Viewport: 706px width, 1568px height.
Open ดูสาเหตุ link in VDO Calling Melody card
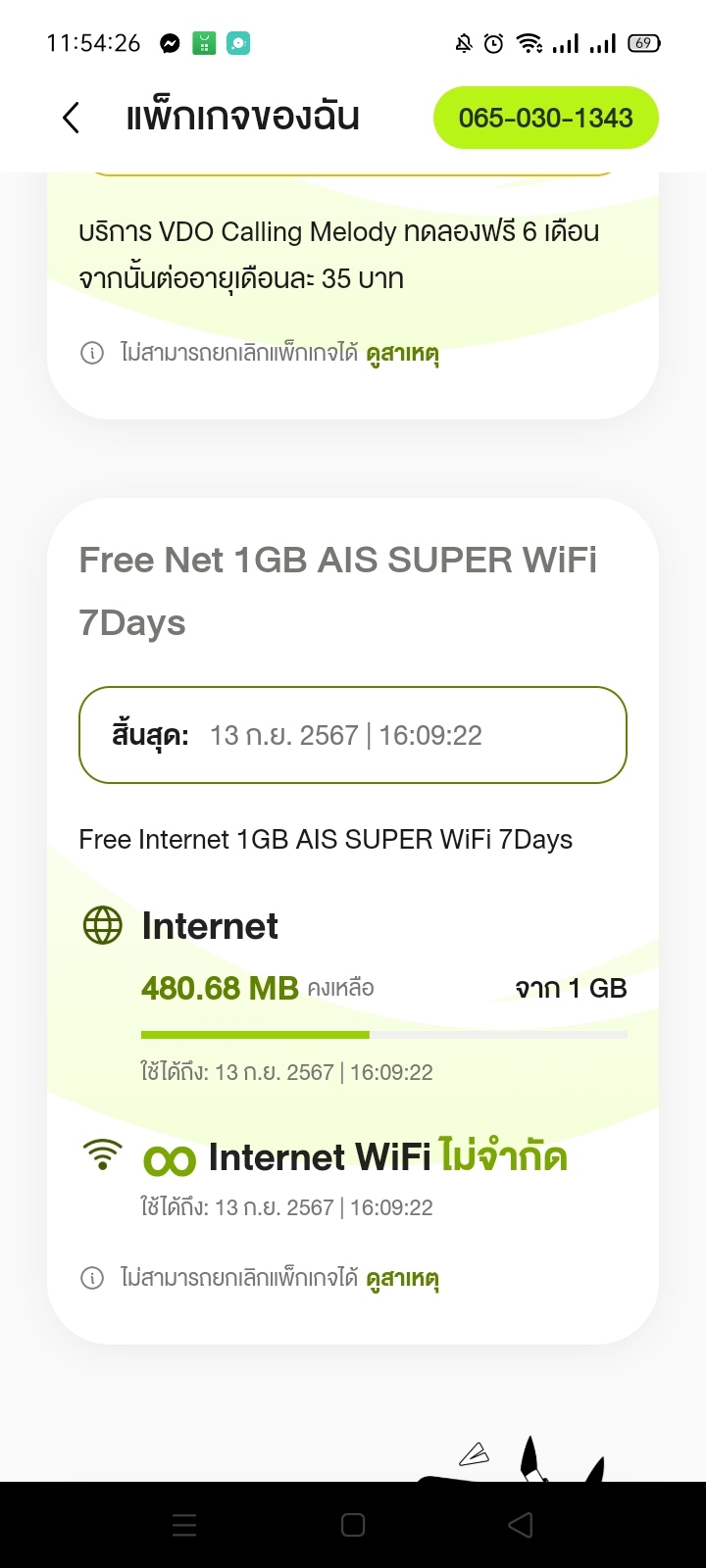point(402,353)
